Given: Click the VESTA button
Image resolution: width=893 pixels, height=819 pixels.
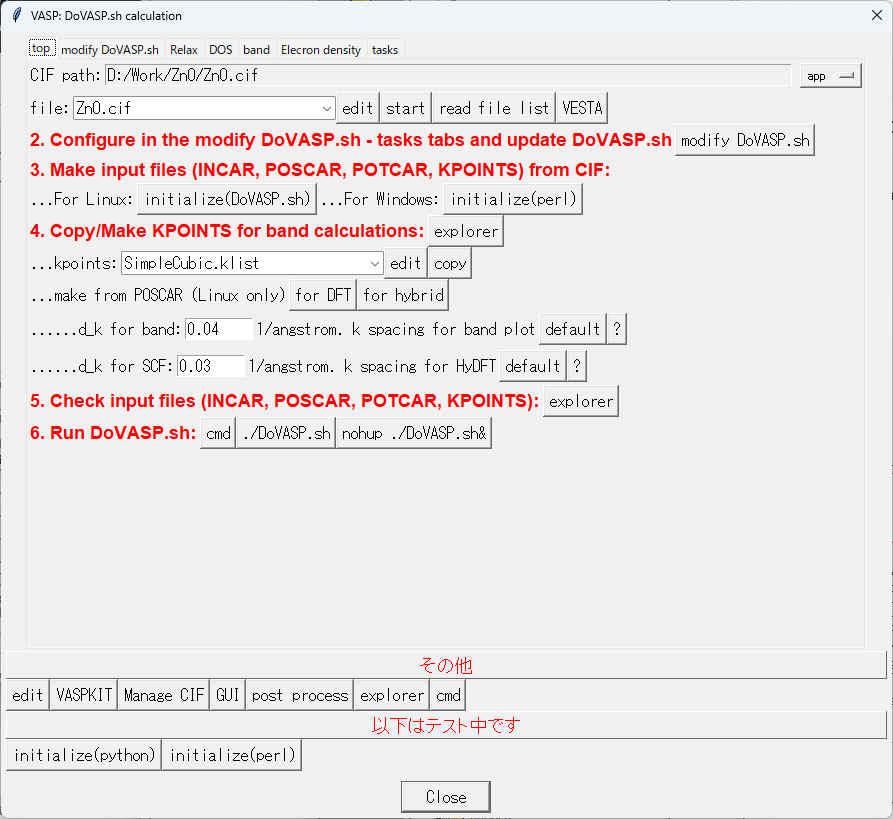Looking at the screenshot, I should tap(582, 108).
